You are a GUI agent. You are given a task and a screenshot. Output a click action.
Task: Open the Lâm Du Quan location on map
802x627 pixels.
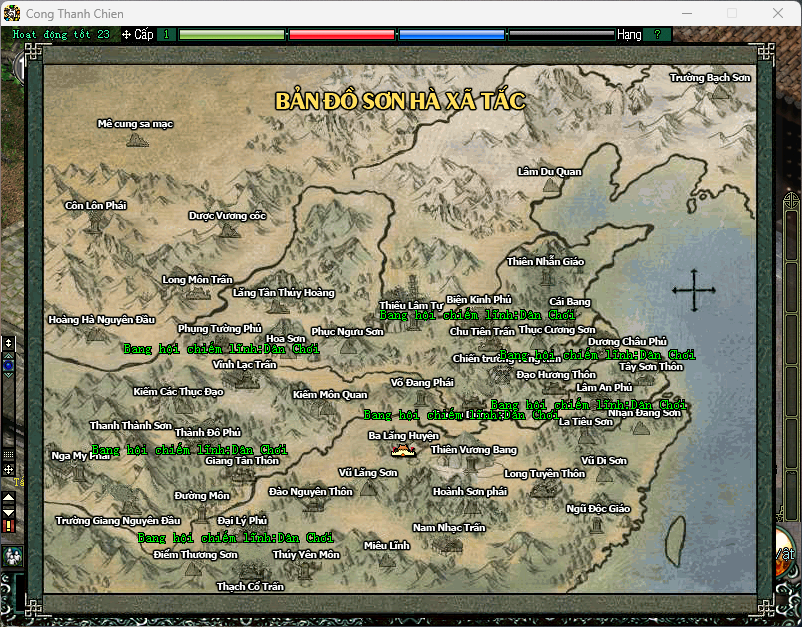(x=549, y=186)
